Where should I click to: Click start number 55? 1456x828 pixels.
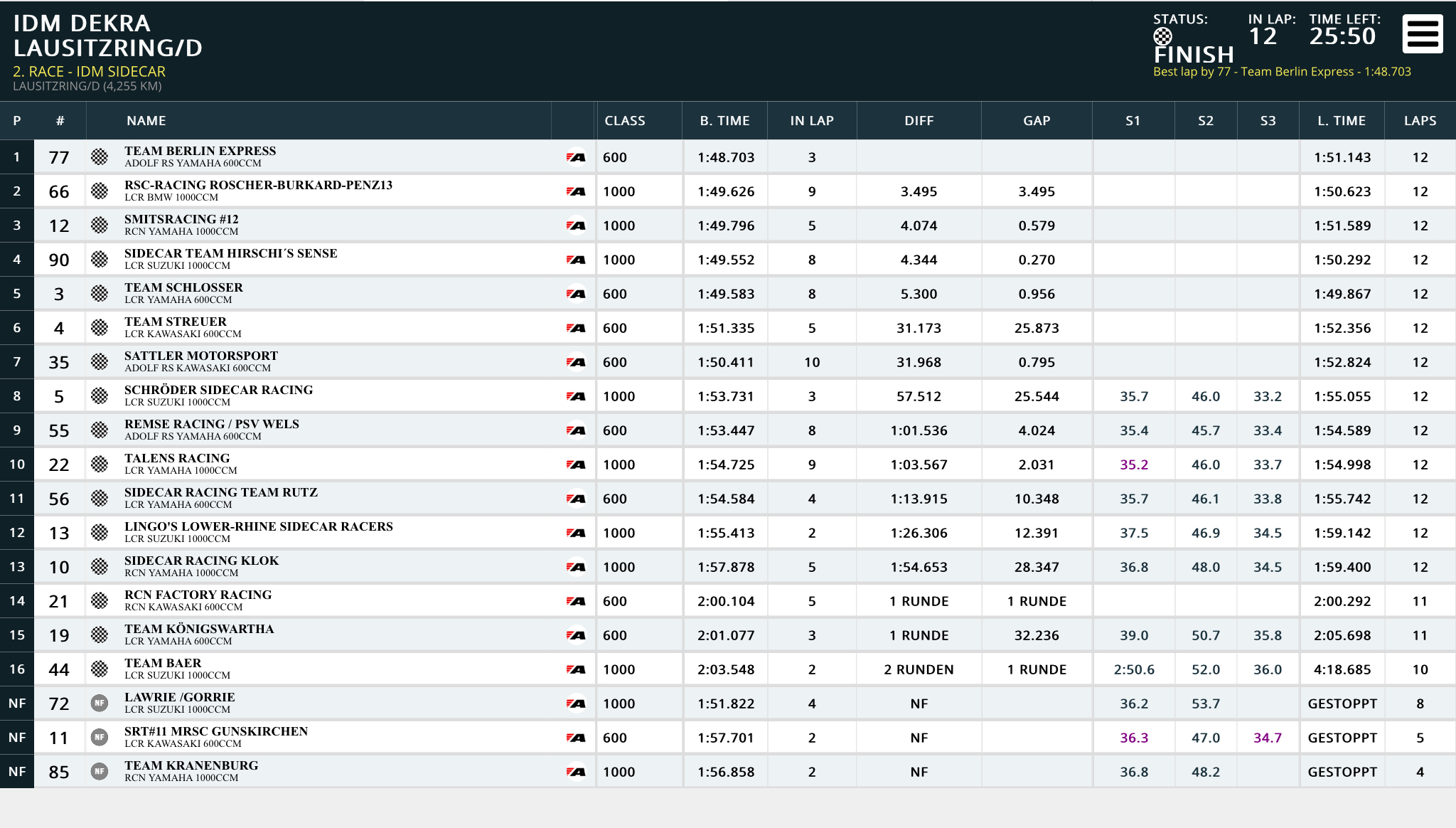(59, 430)
